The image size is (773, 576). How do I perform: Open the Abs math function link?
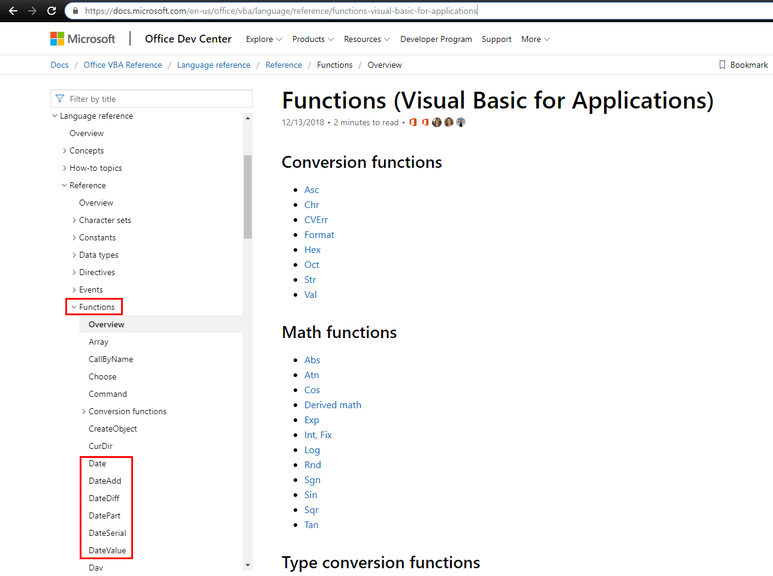click(312, 360)
